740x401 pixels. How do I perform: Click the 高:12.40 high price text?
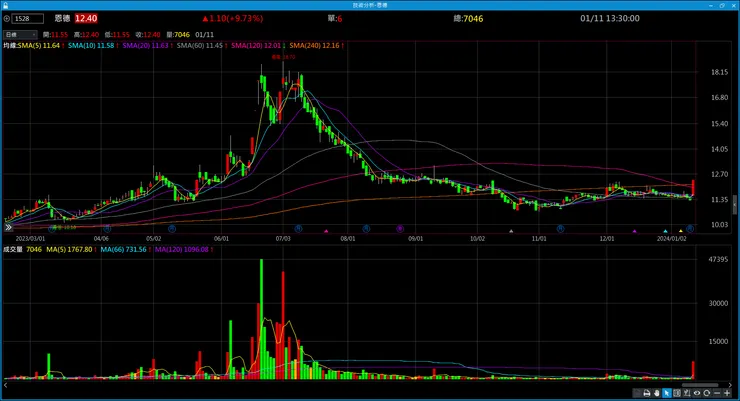pos(86,35)
